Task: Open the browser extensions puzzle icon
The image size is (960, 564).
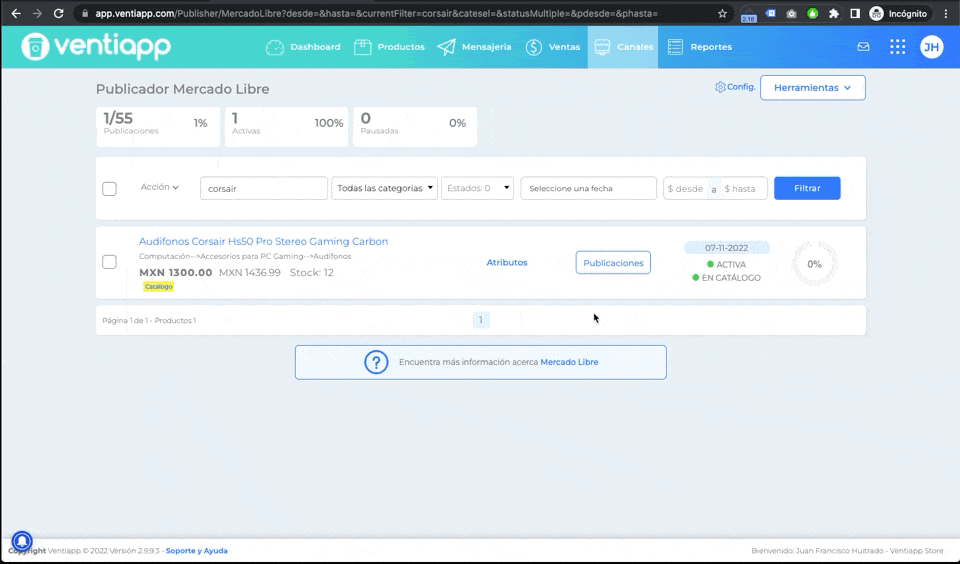Action: 833,13
